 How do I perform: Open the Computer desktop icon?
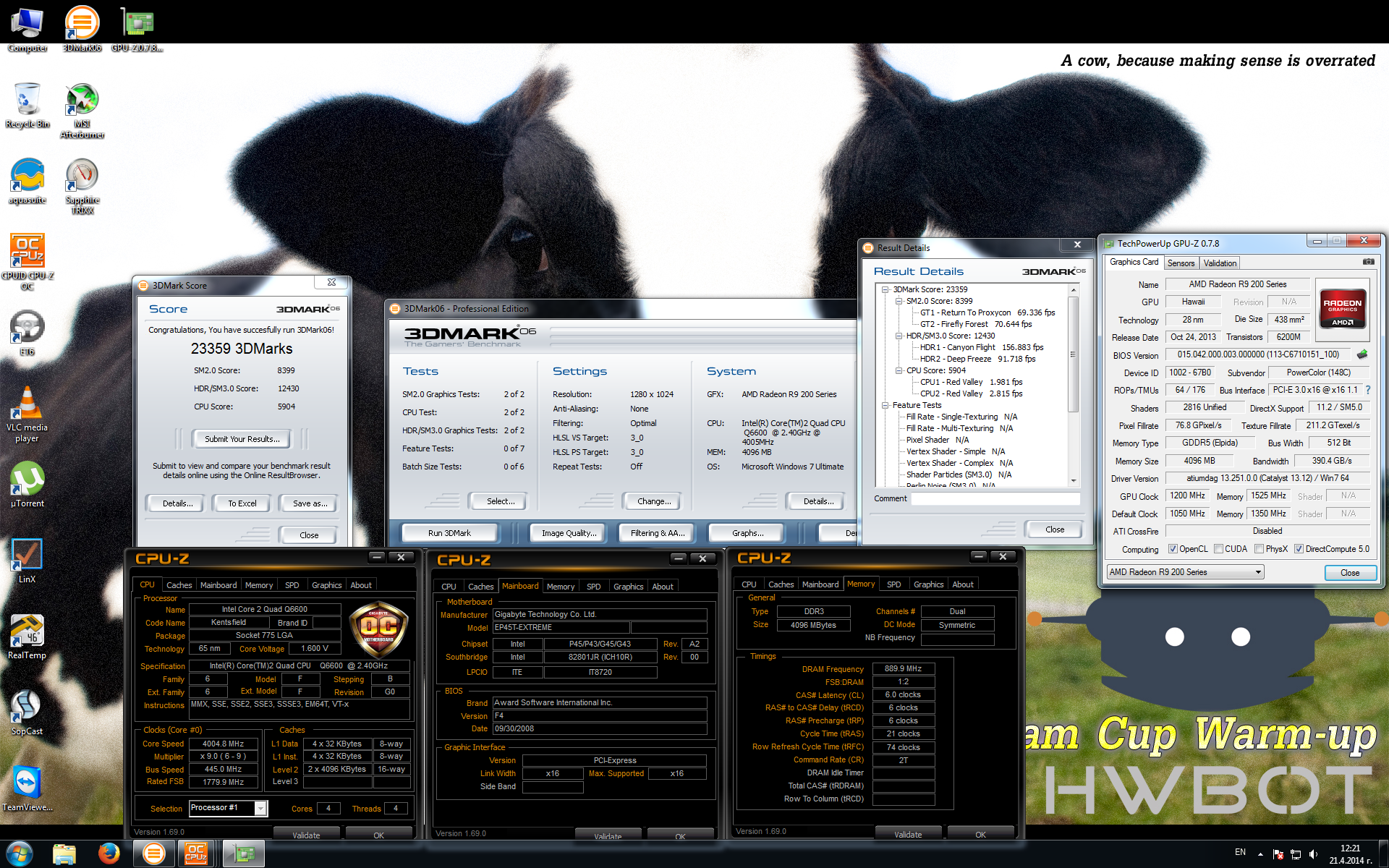tap(27, 30)
